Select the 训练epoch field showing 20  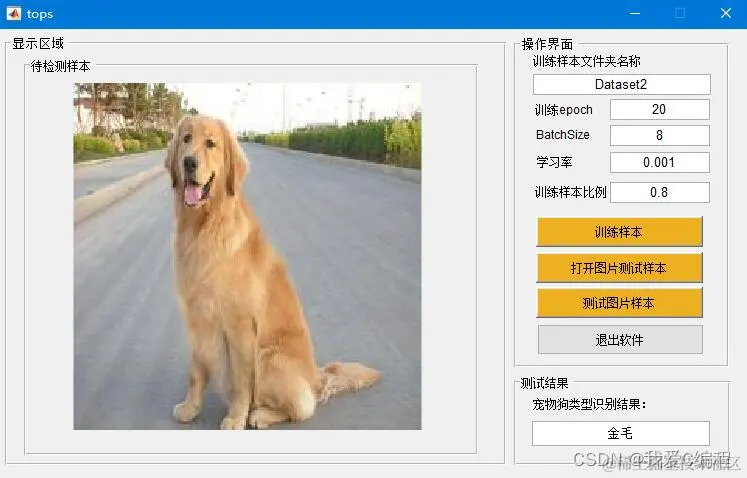(659, 110)
